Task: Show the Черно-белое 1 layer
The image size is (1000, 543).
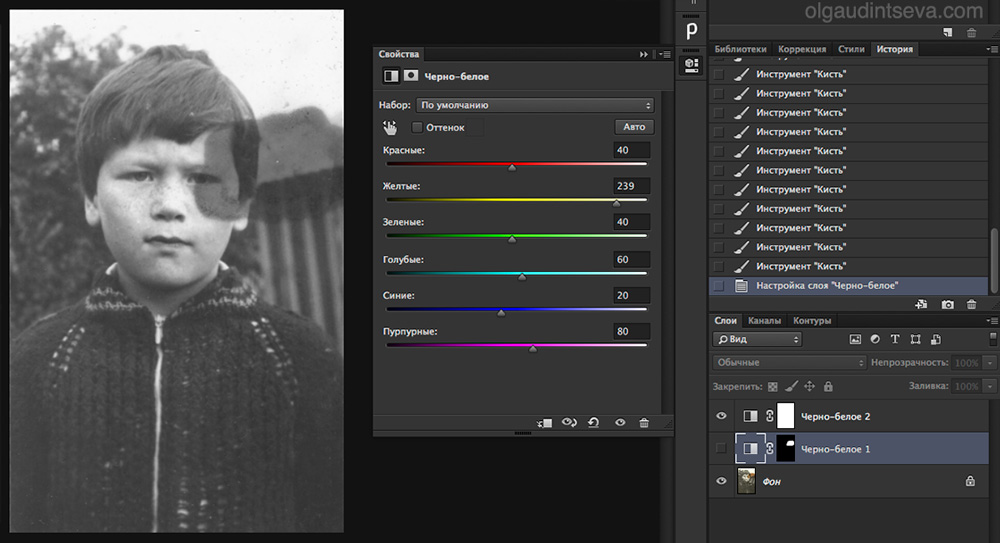Action: [722, 449]
